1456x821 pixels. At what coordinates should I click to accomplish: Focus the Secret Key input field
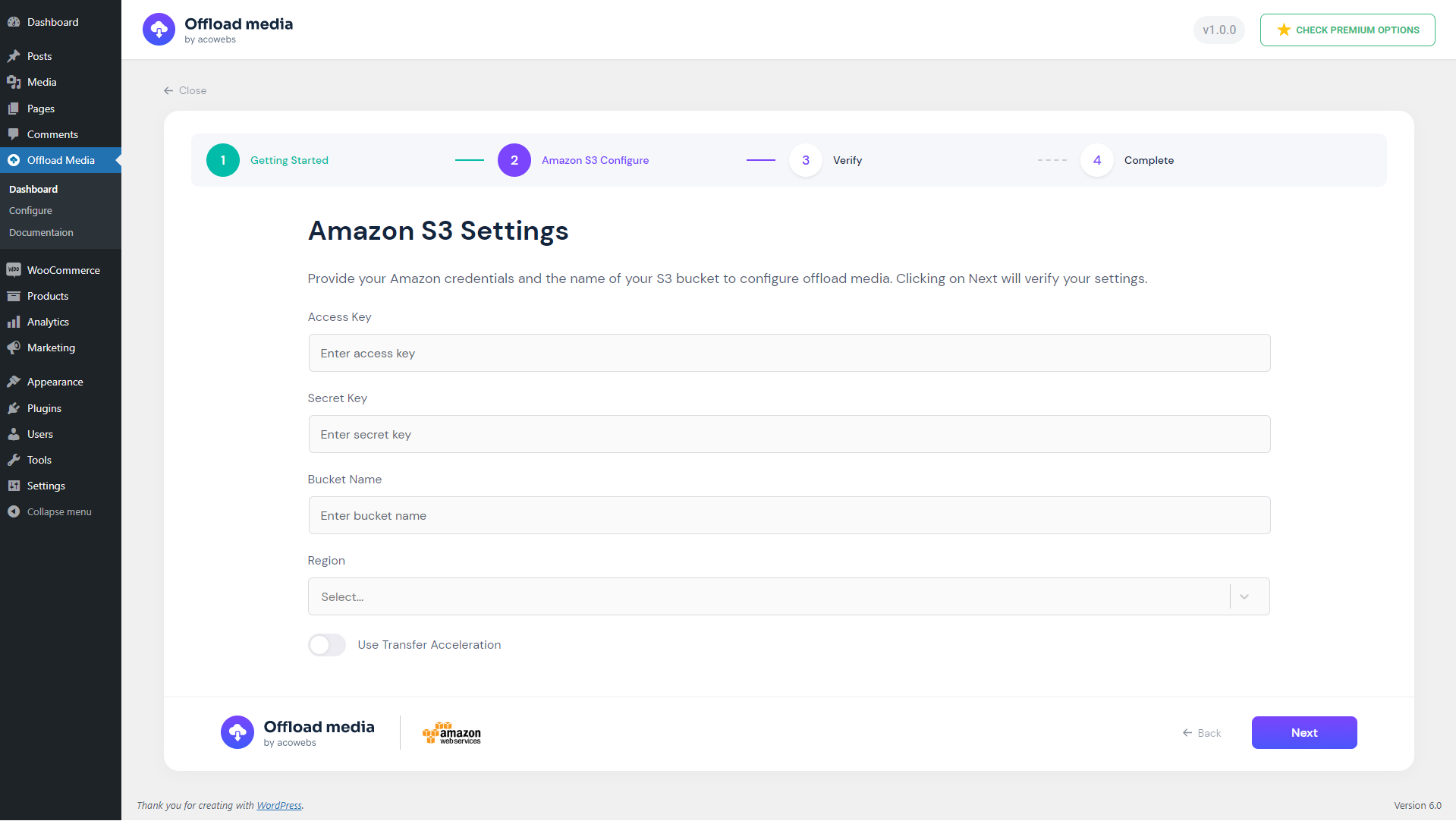pos(789,434)
